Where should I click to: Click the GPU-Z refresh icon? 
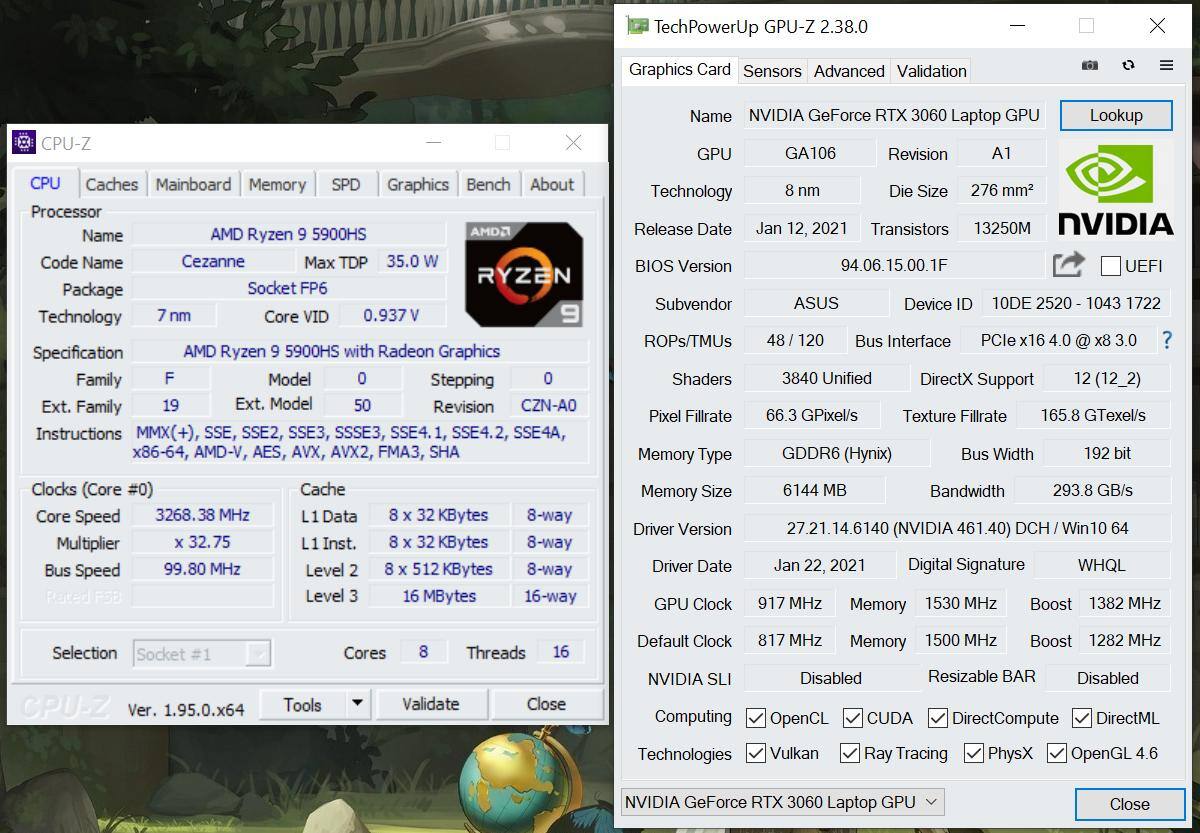coord(1128,65)
